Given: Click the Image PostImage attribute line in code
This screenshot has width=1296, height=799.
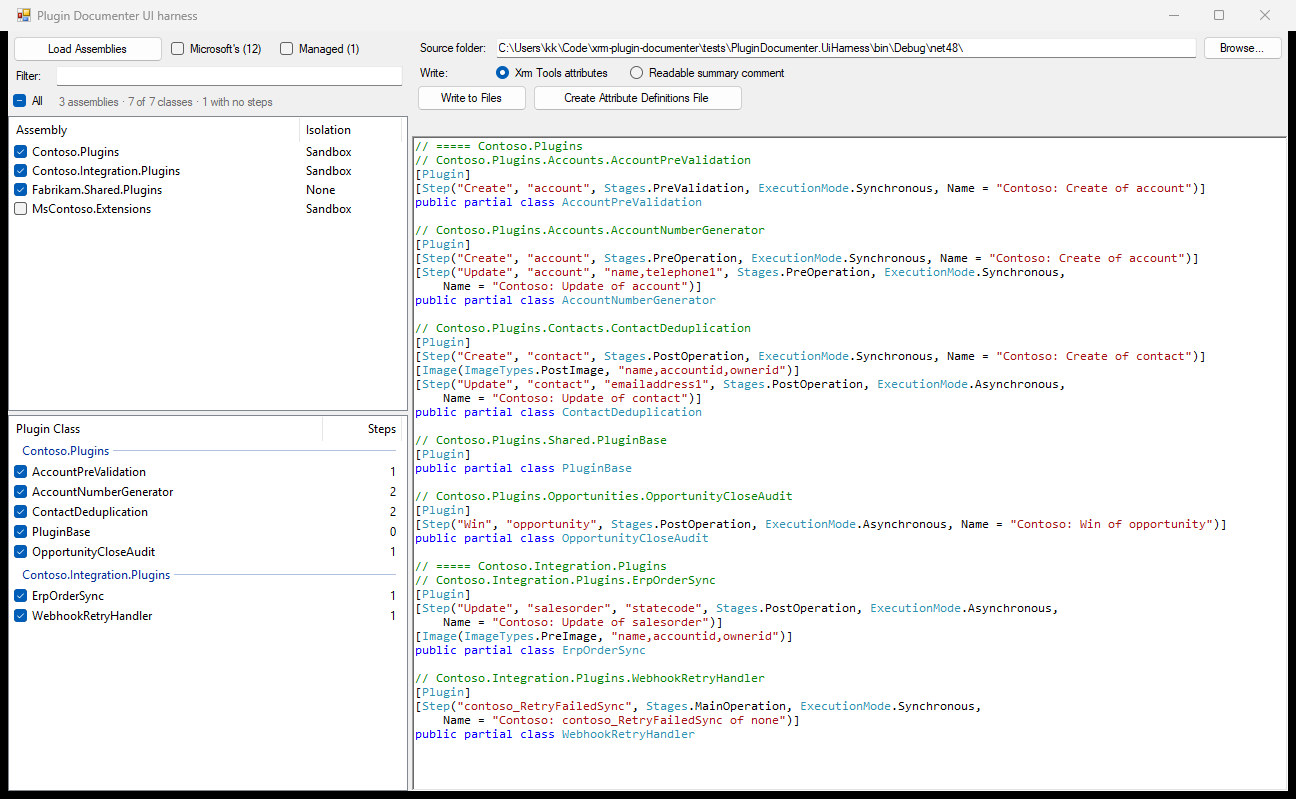Looking at the screenshot, I should pos(607,370).
